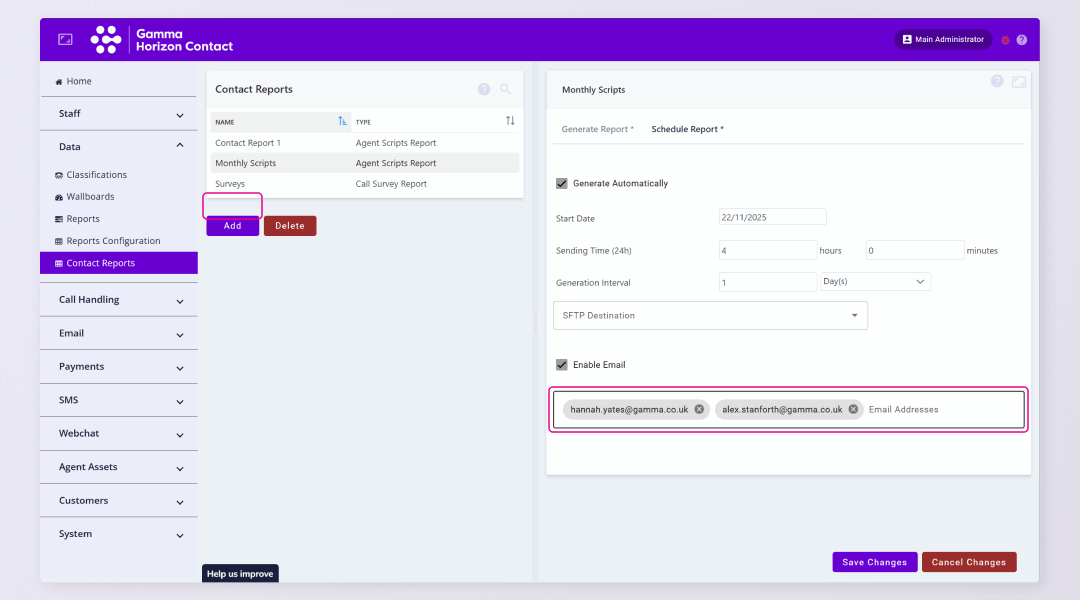Click the Type column sort arrows

(510, 121)
